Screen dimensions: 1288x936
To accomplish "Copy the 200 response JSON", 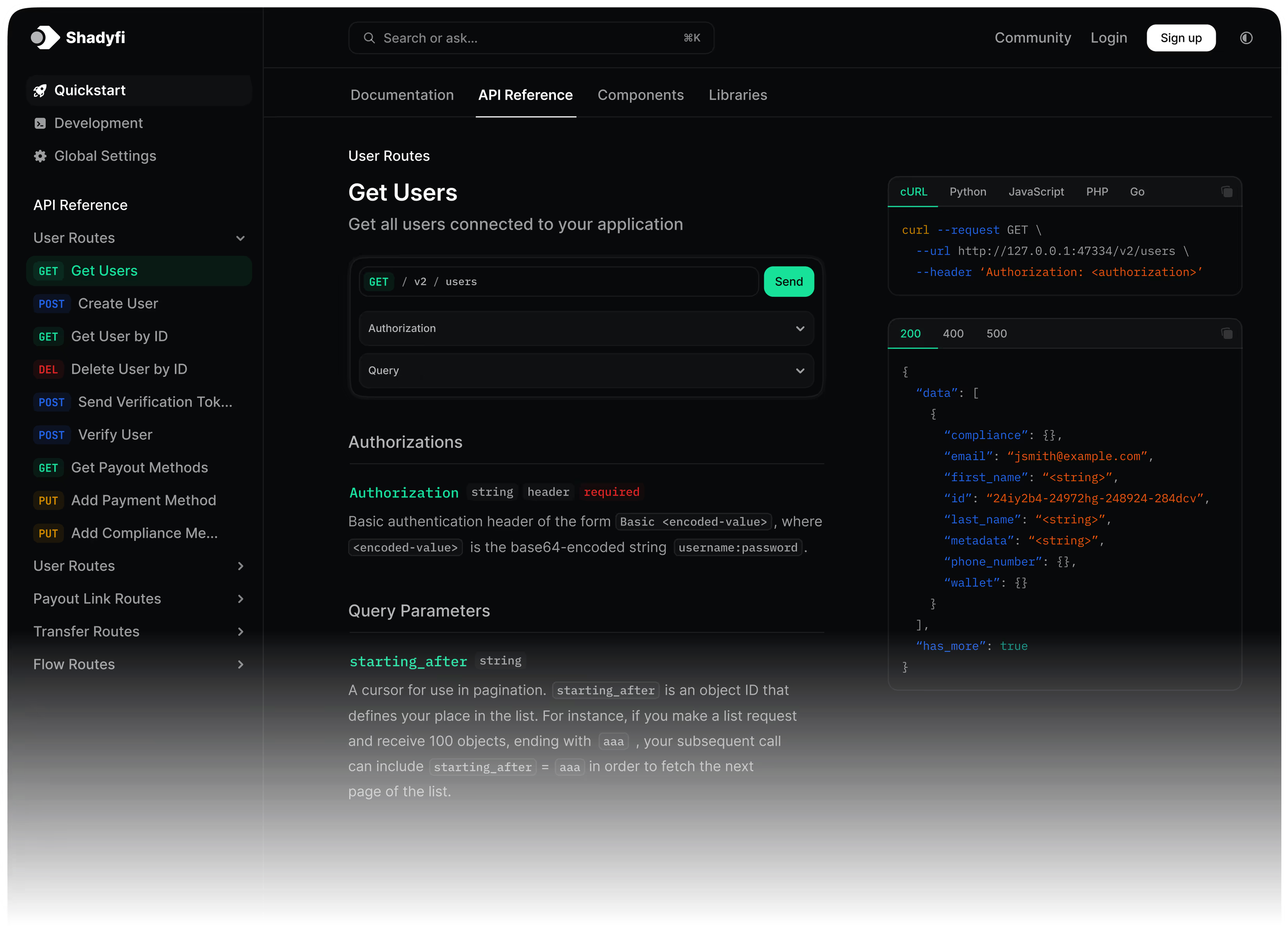I will pyautogui.click(x=1227, y=333).
